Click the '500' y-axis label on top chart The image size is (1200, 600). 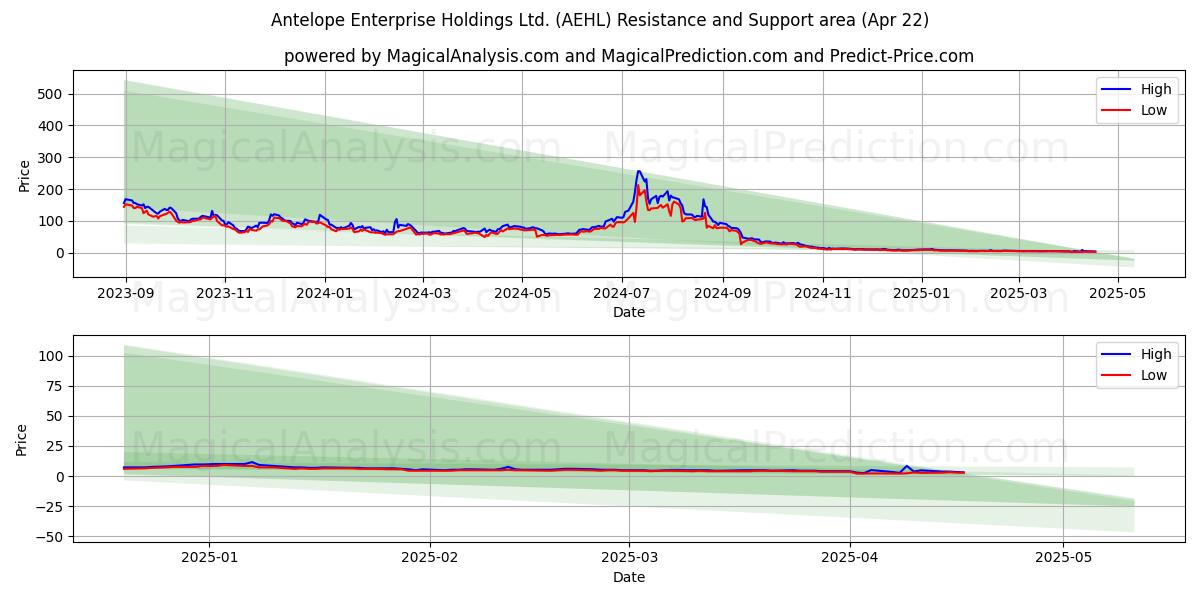click(51, 94)
